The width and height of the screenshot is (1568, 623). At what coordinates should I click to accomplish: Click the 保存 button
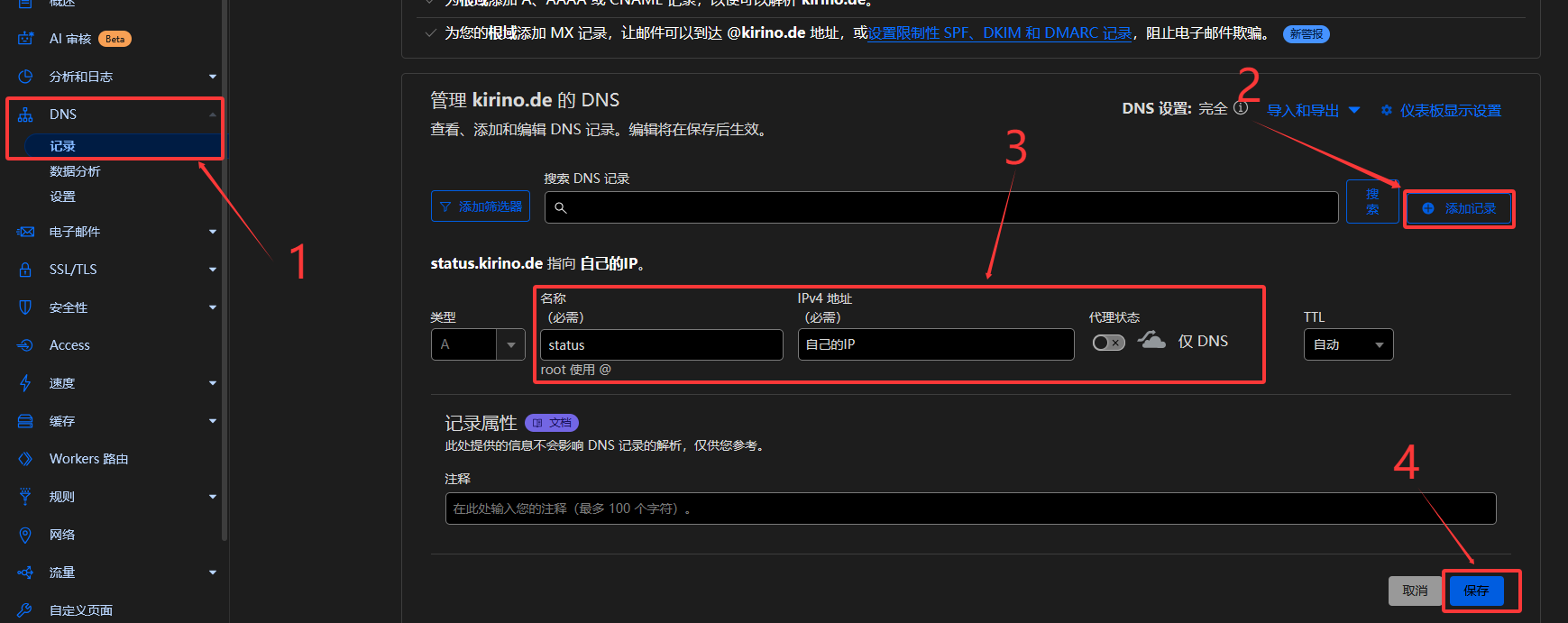[1476, 591]
